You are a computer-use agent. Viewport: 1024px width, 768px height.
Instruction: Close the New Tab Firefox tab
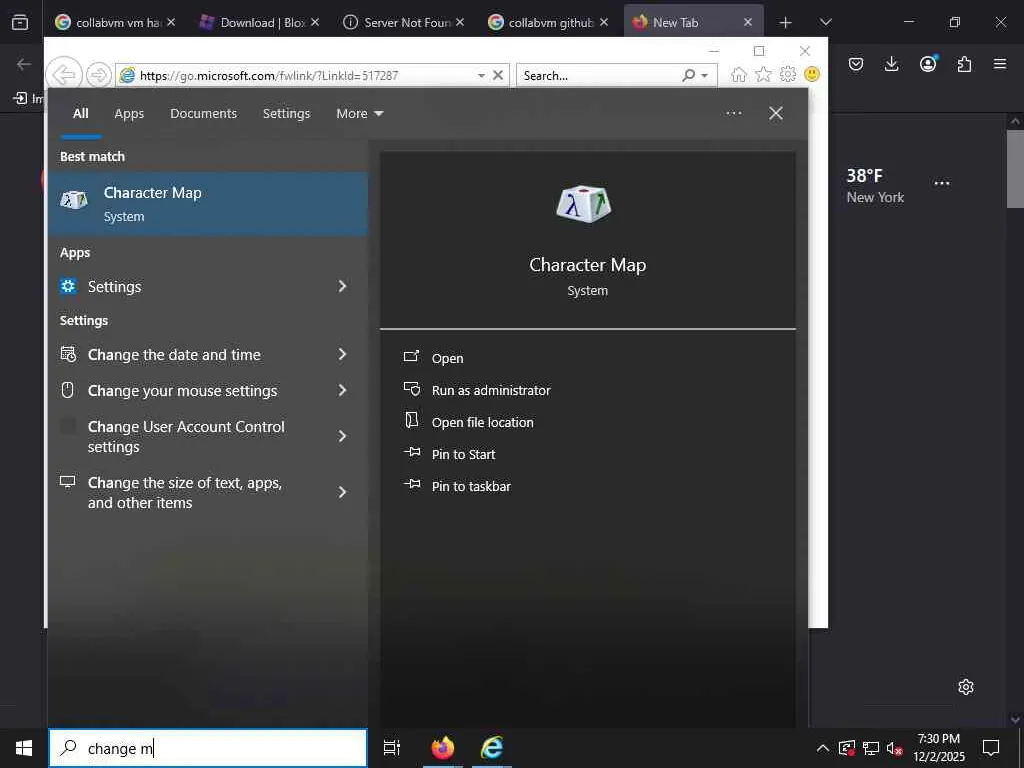[x=748, y=22]
